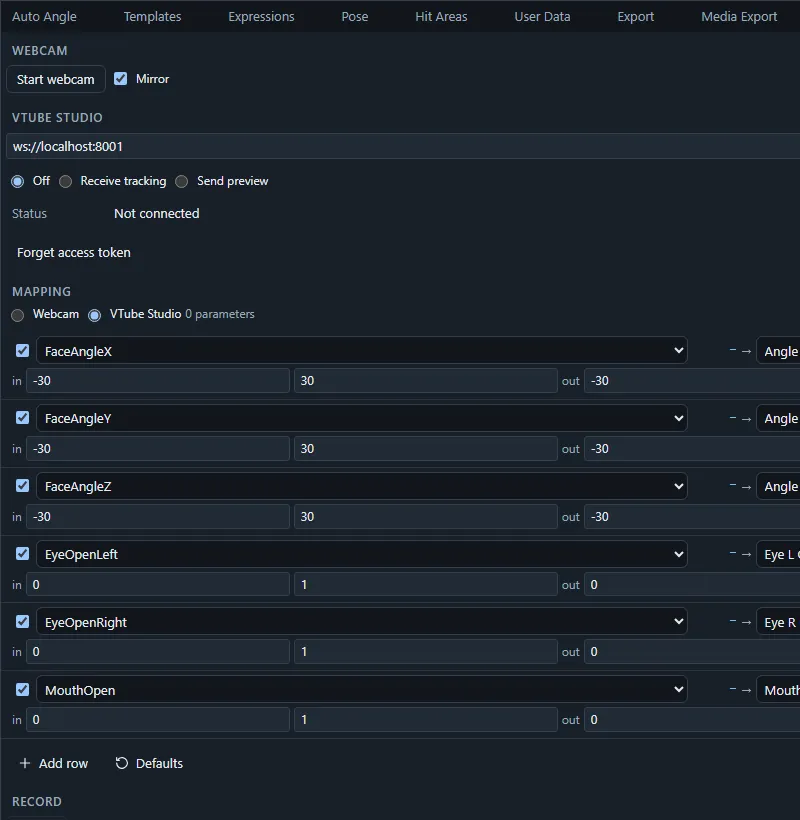Disable the MouthOpen row checkbox

tap(22, 689)
